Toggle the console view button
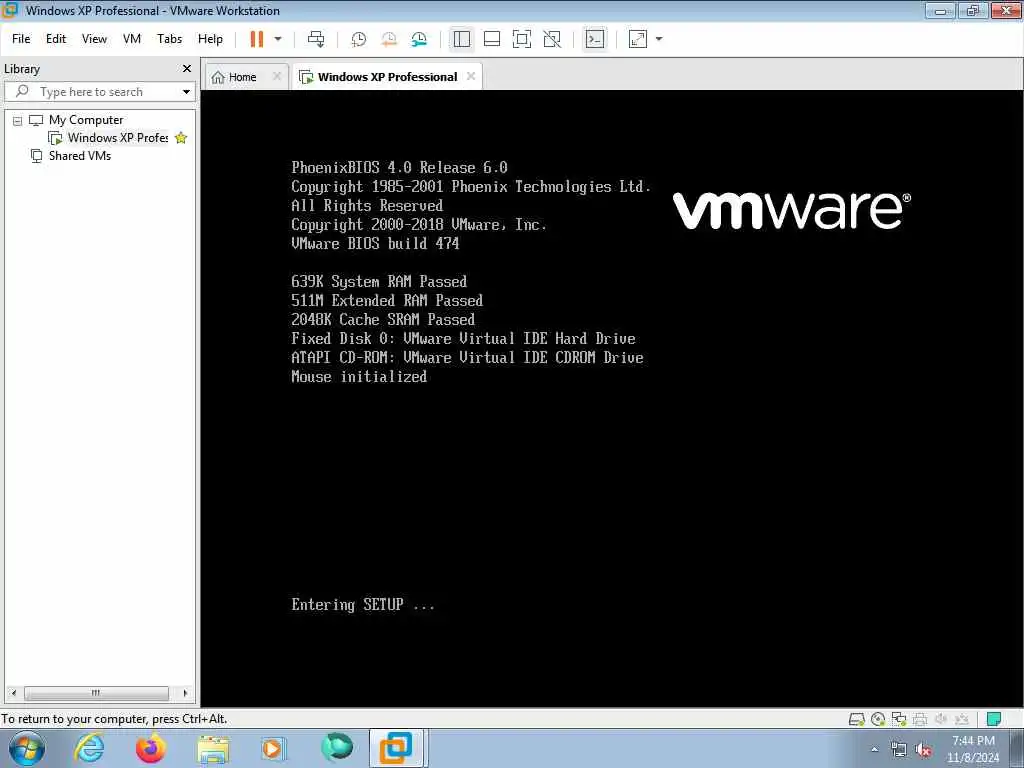The height and width of the screenshot is (768, 1024). pos(595,39)
